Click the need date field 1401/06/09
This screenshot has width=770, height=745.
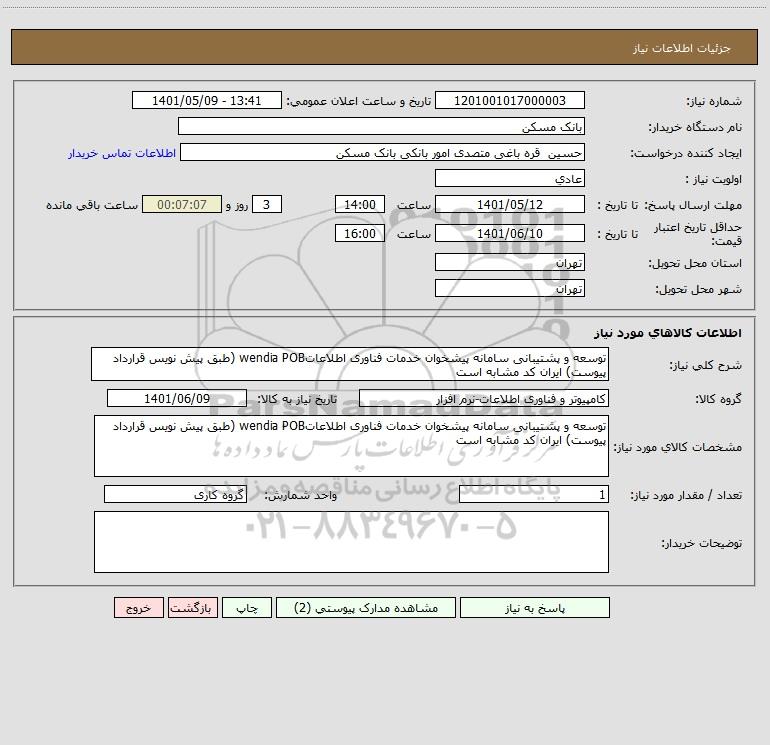(177, 398)
